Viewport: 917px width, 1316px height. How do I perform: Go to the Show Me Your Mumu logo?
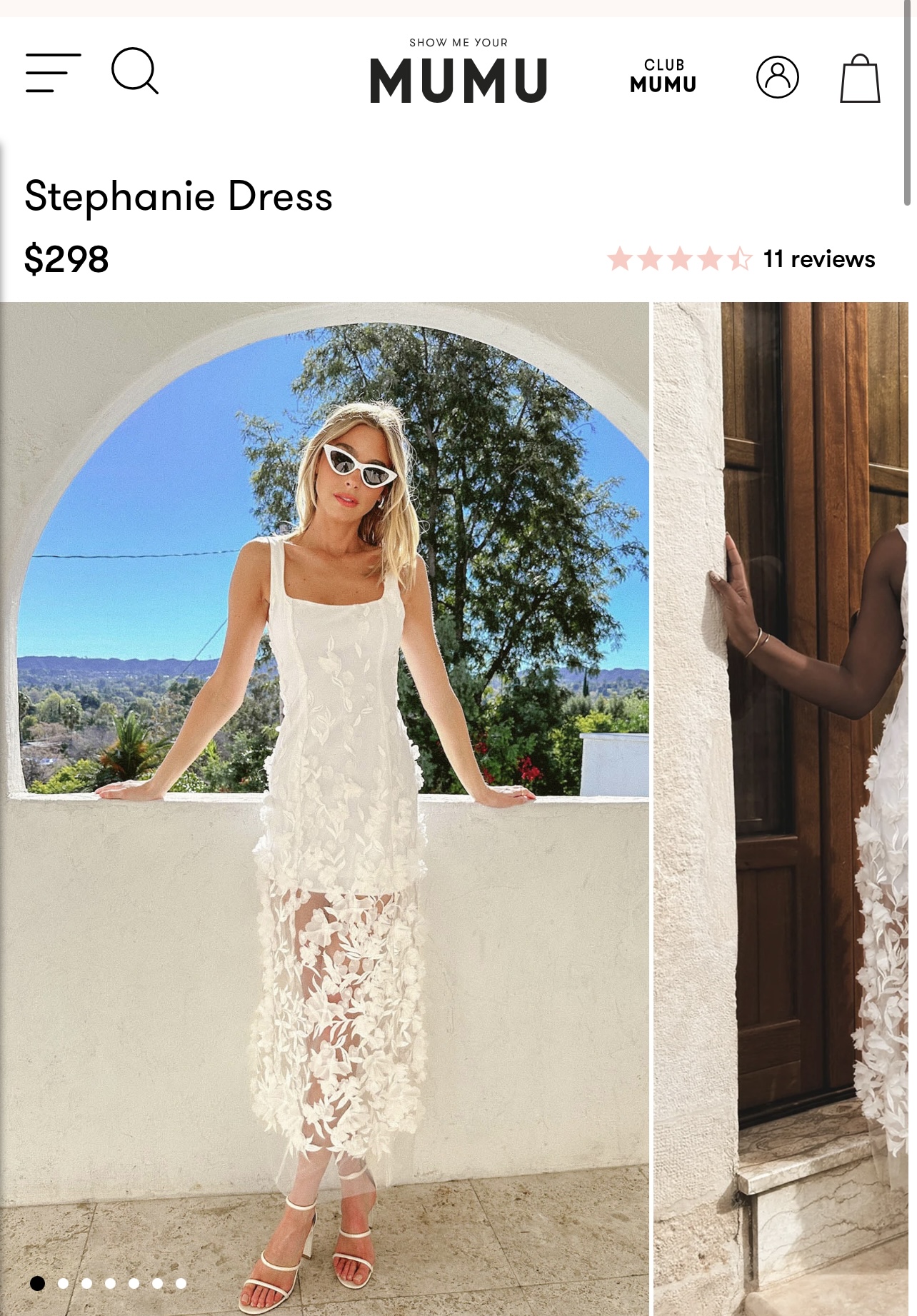(459, 71)
